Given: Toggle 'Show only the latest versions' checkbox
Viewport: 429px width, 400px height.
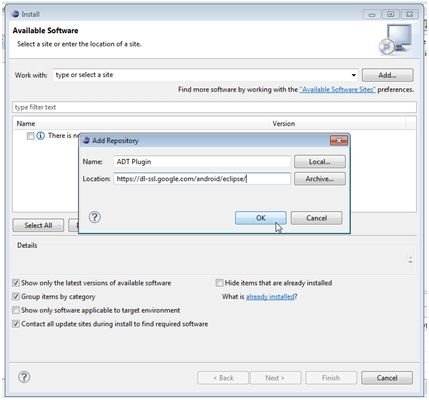Looking at the screenshot, I should click(16, 283).
